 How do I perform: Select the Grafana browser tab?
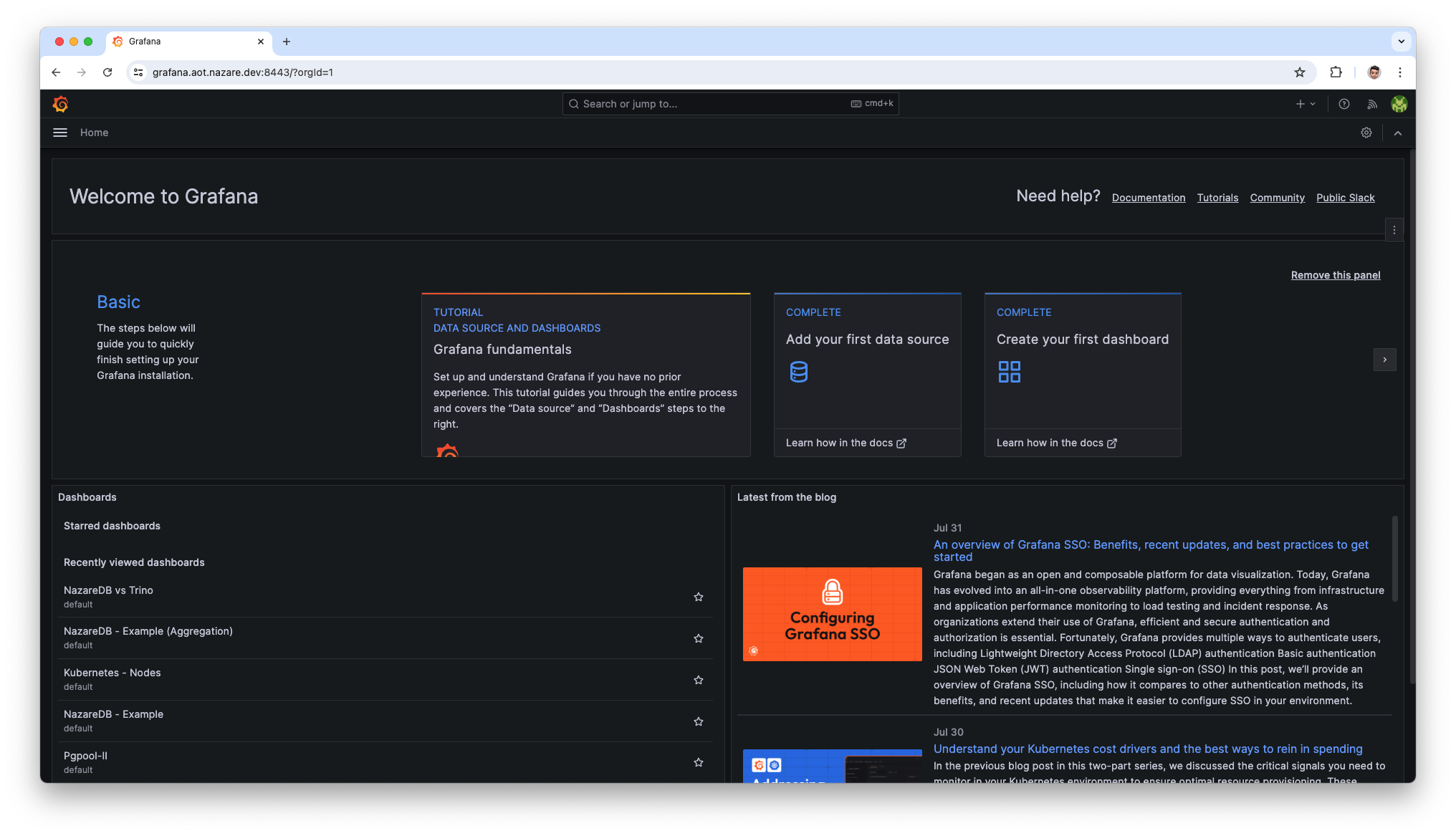coord(189,42)
